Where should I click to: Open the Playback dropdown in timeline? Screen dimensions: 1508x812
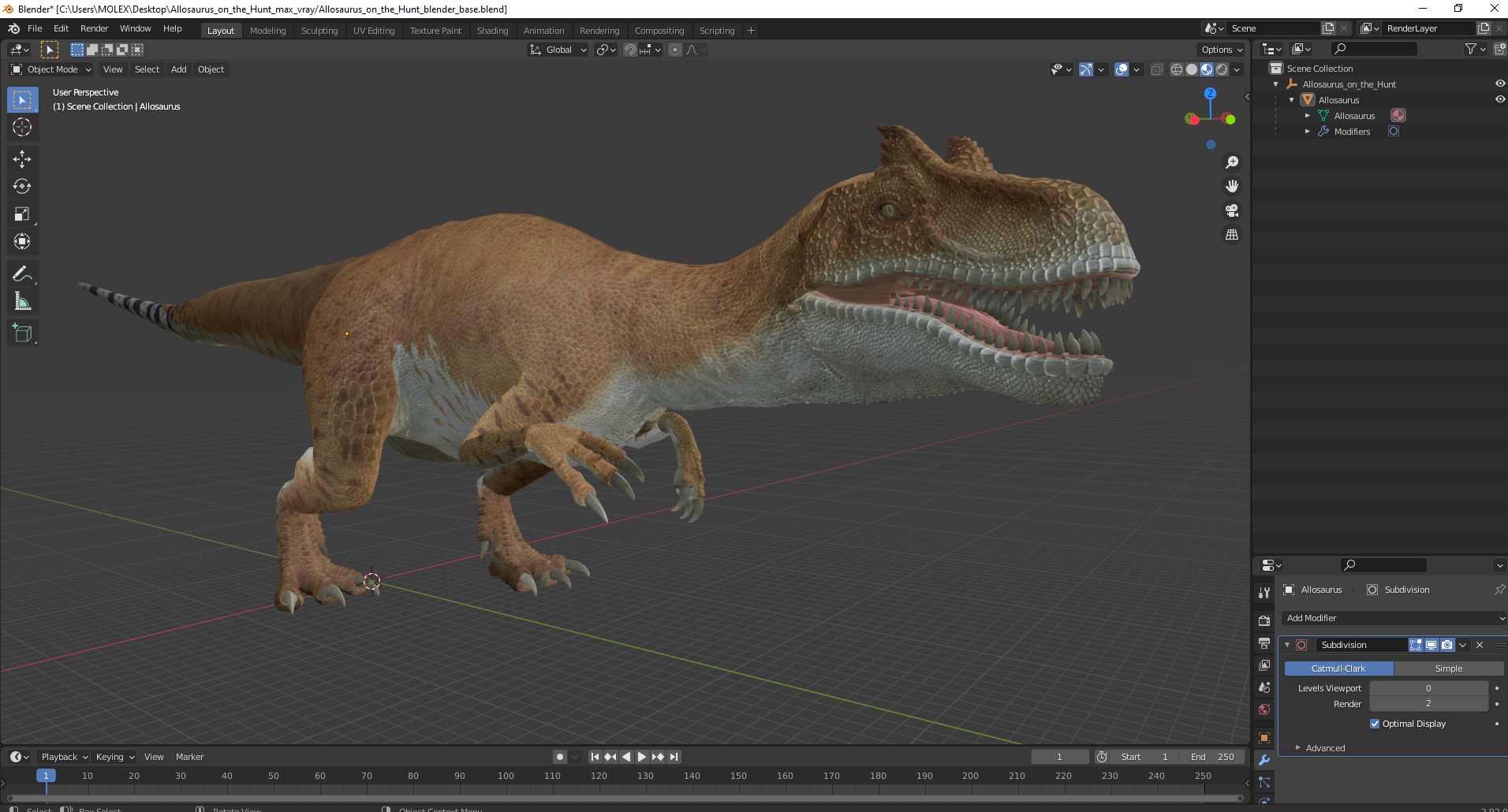click(x=63, y=757)
